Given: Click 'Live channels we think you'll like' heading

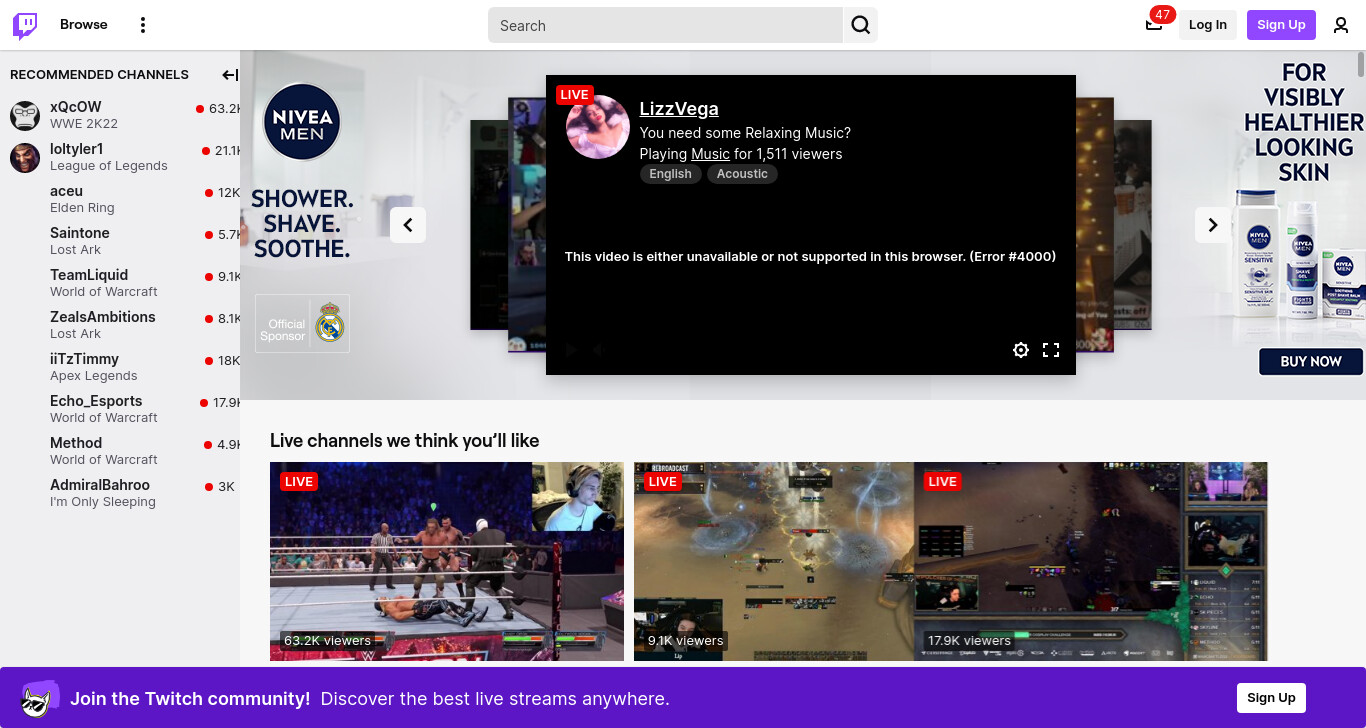Looking at the screenshot, I should [x=404, y=441].
